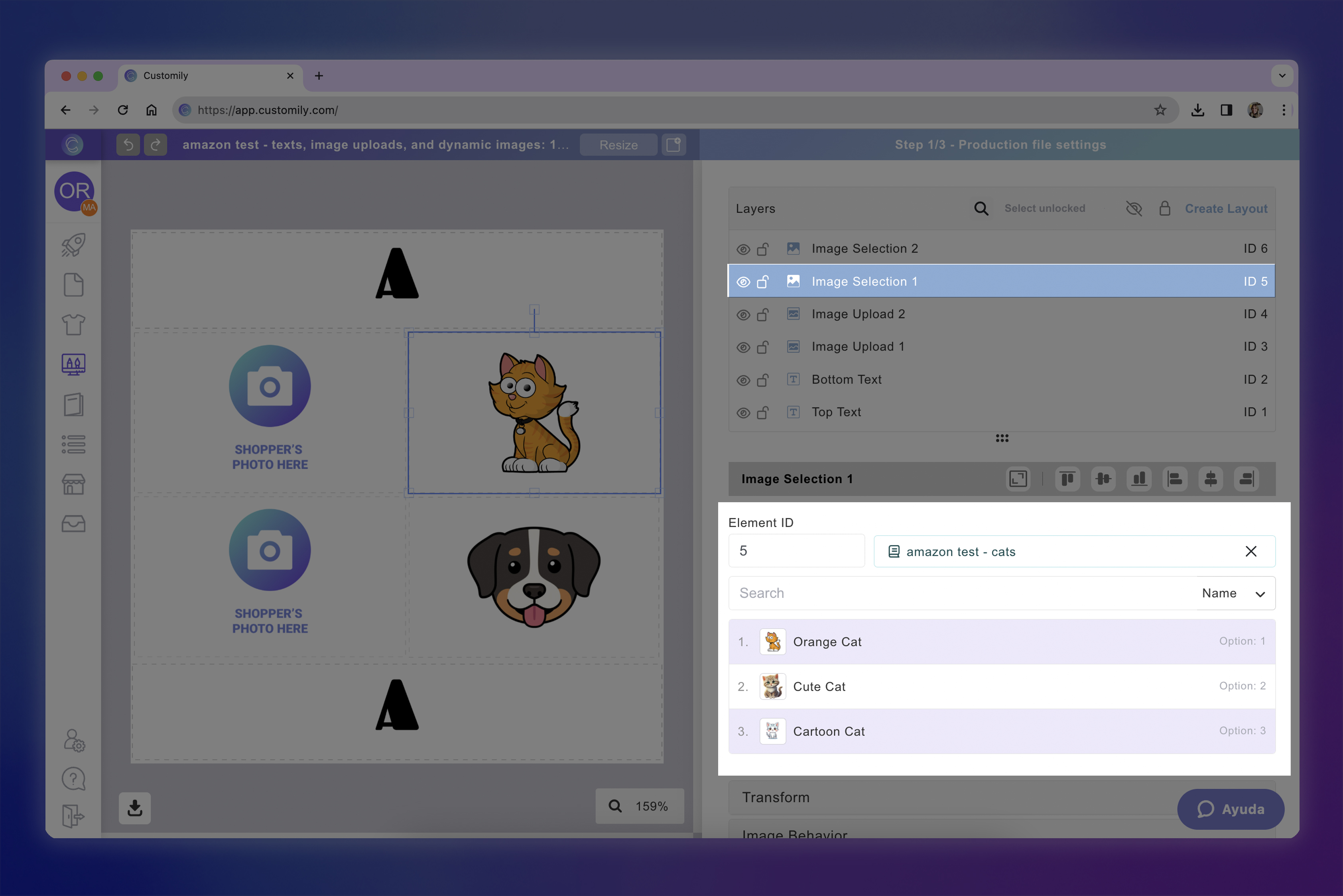Click the lock-all icon in Layers header
The width and height of the screenshot is (1343, 896).
pyautogui.click(x=1165, y=208)
